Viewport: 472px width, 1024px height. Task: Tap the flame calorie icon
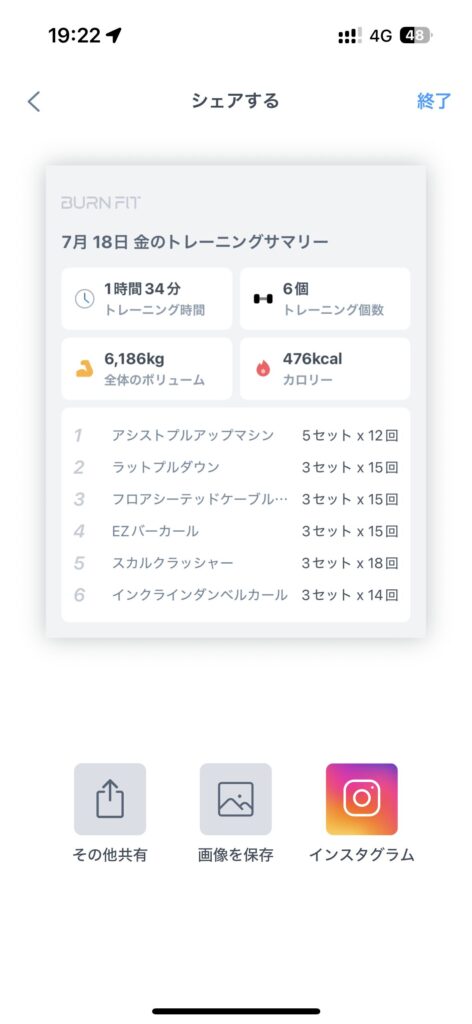263,369
